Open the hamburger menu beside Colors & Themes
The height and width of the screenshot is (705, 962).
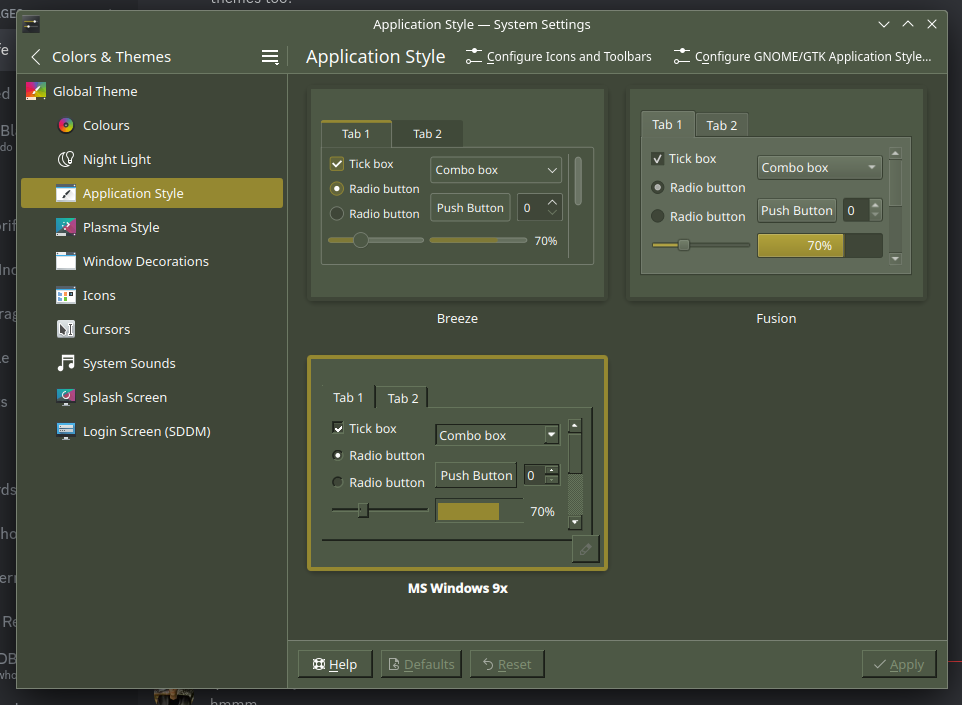pos(270,57)
